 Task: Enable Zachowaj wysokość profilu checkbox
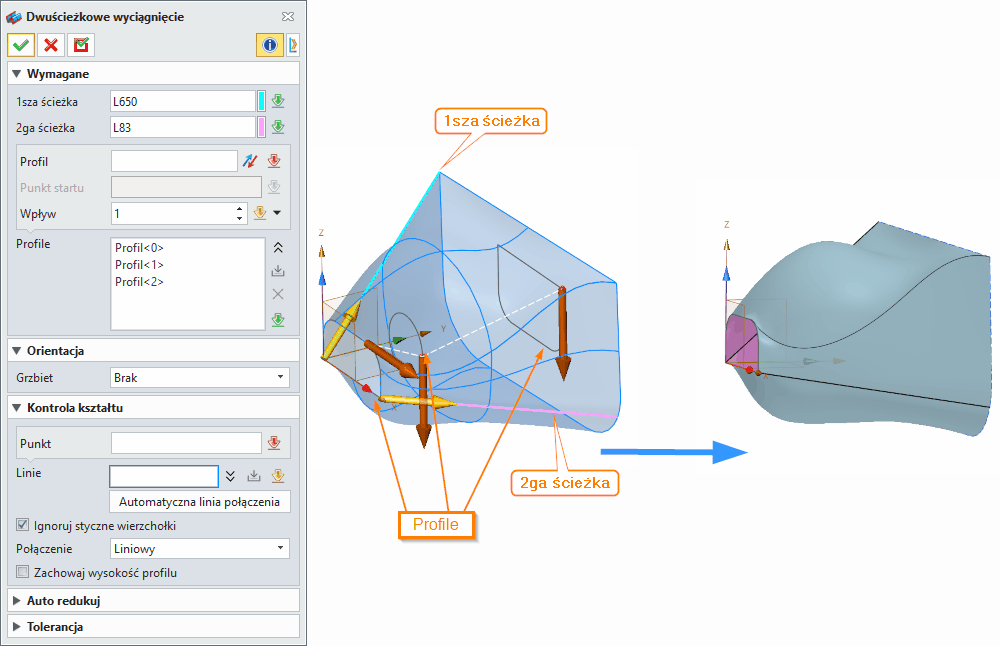[x=23, y=573]
